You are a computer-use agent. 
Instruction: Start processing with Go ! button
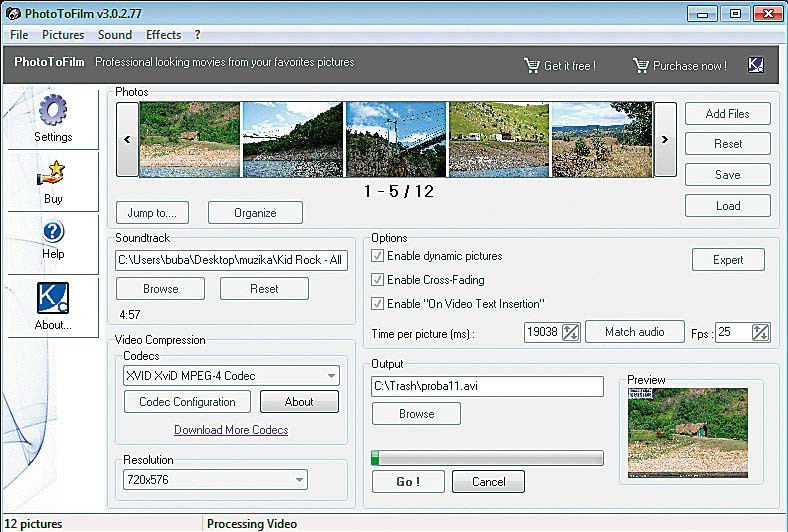(x=408, y=481)
